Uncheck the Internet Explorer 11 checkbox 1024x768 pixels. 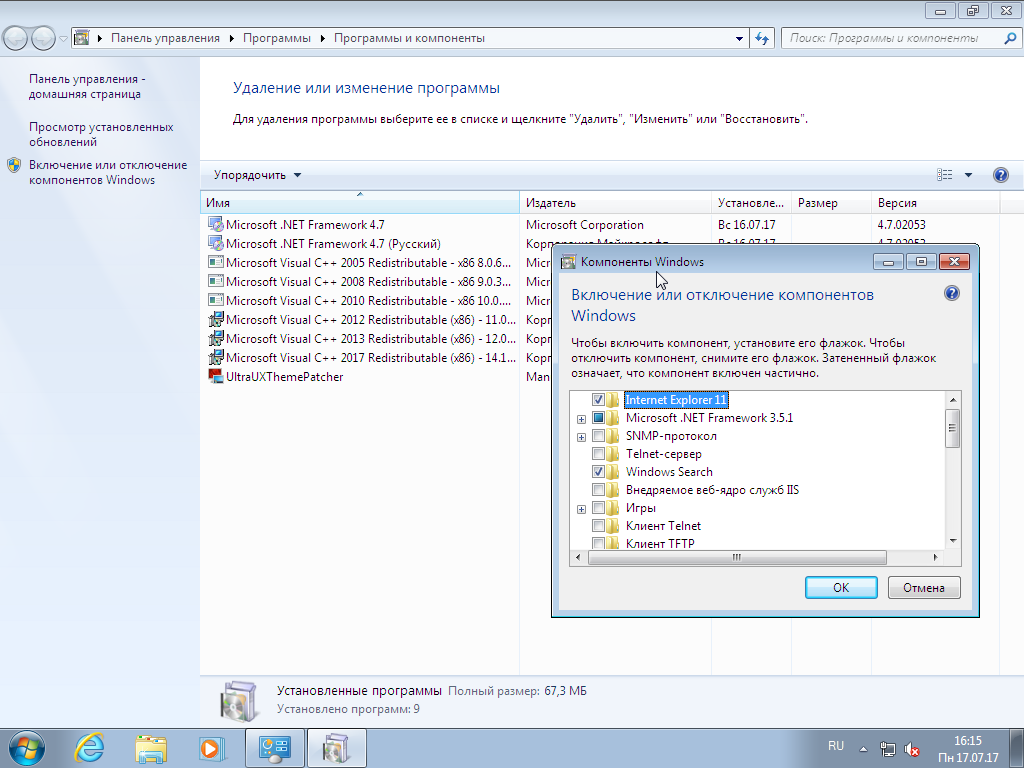pyautogui.click(x=598, y=400)
